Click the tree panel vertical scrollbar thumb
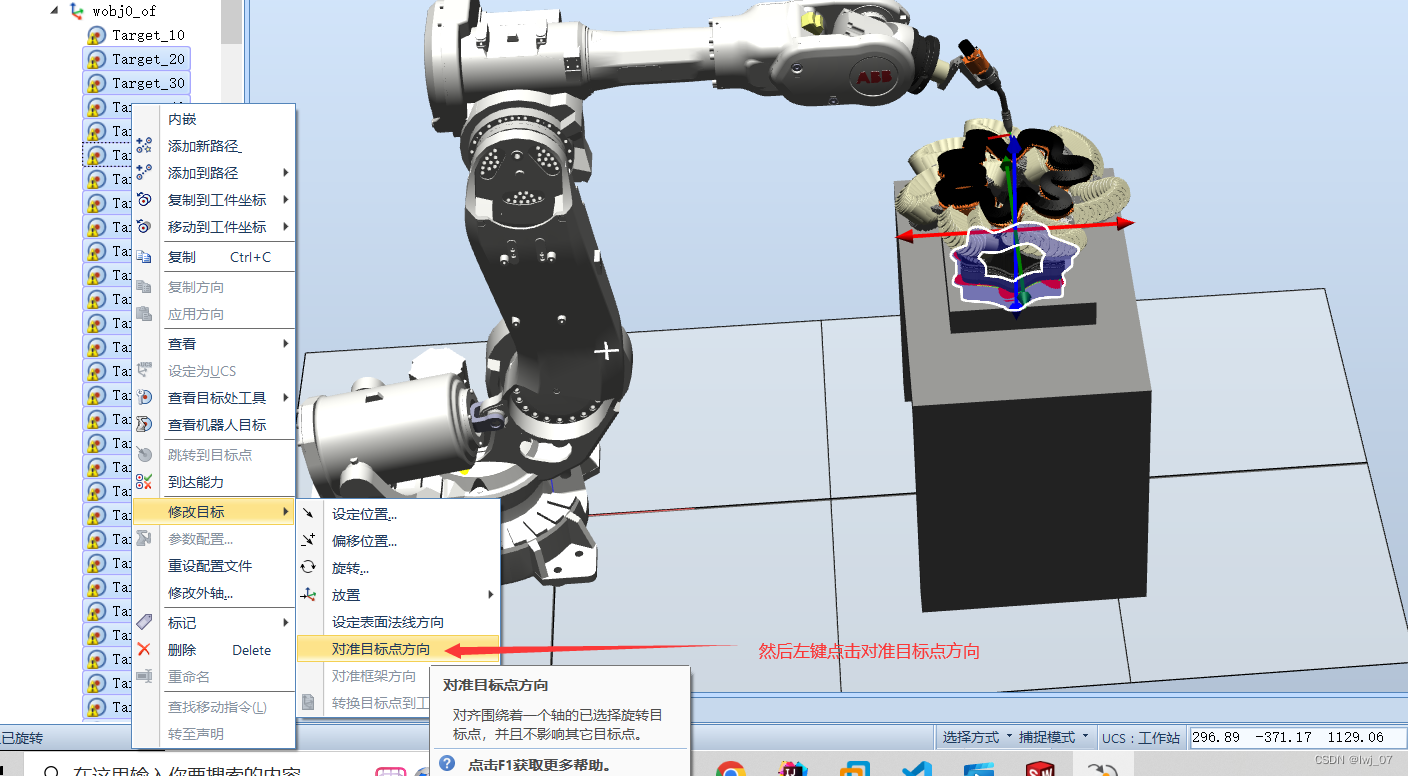 pyautogui.click(x=232, y=20)
